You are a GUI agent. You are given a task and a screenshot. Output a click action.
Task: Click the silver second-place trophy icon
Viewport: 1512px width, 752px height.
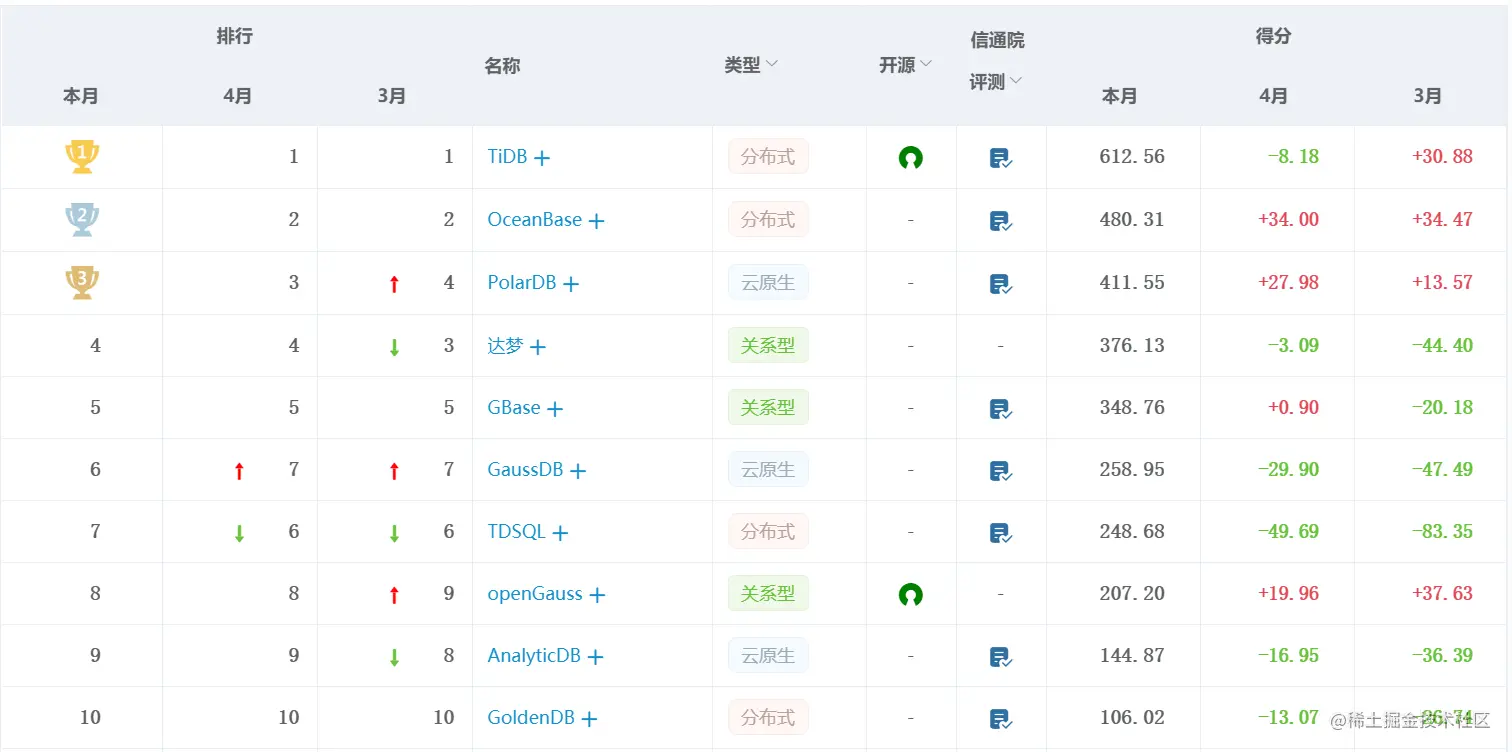(x=82, y=219)
